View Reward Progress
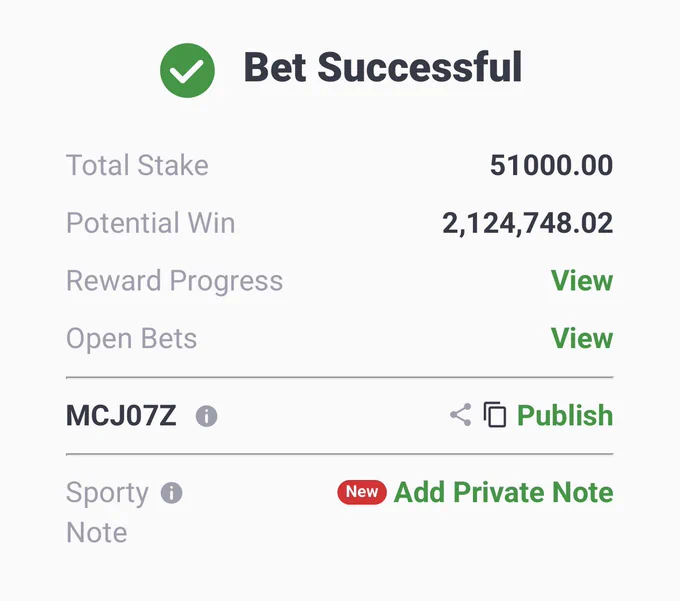 [582, 281]
